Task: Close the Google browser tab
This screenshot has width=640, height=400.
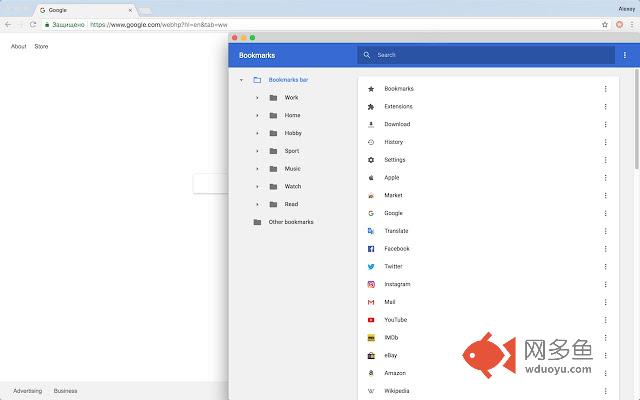Action: 130,10
